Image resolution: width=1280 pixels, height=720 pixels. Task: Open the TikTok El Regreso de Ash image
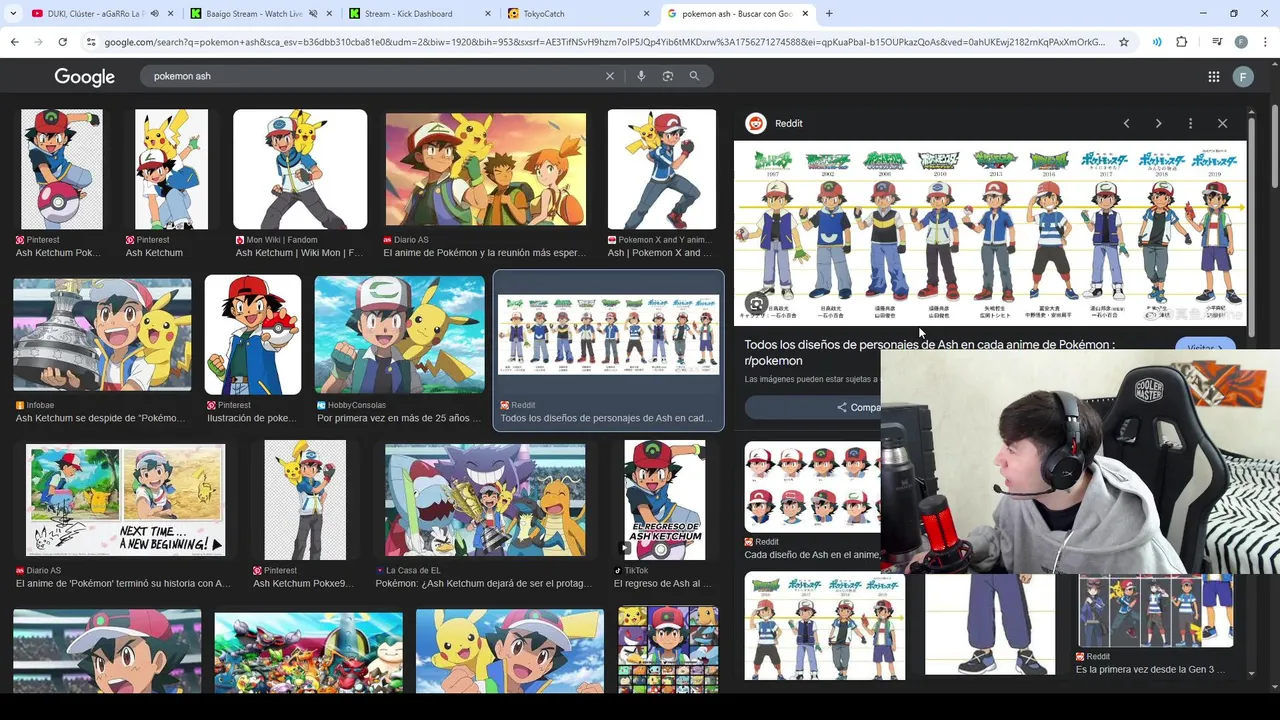(x=665, y=500)
